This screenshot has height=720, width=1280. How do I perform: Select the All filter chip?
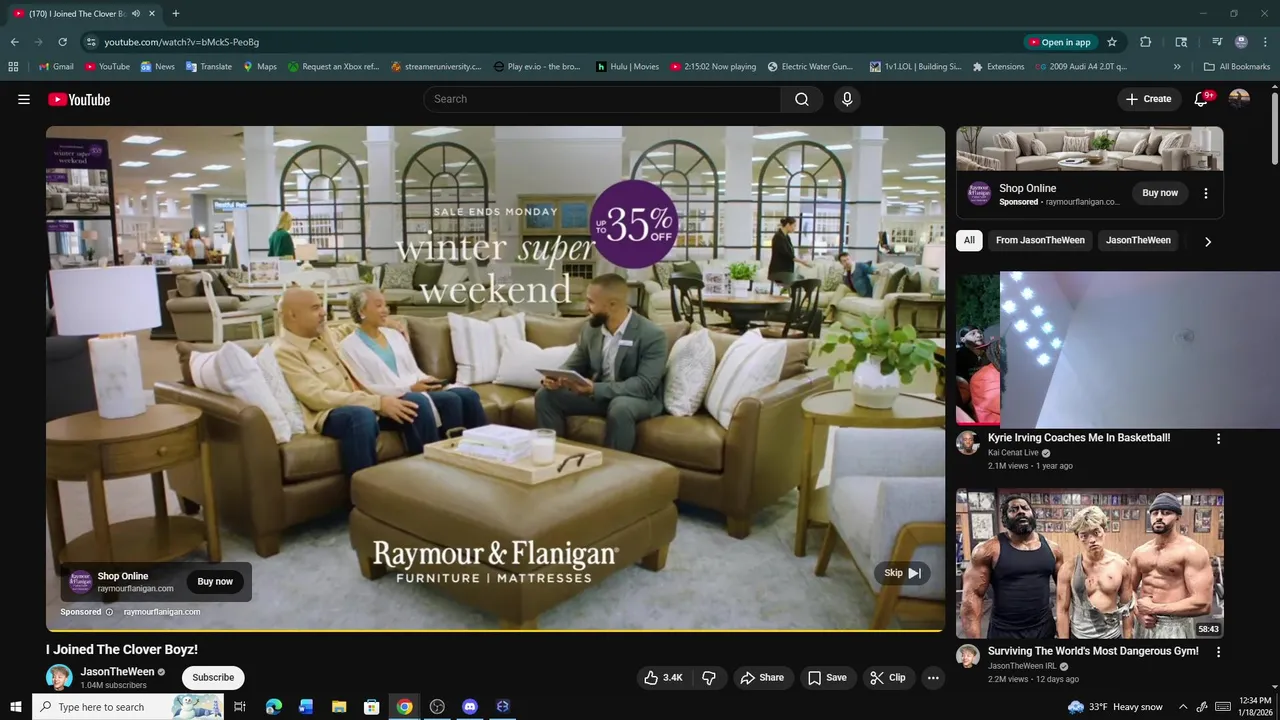[x=969, y=241]
